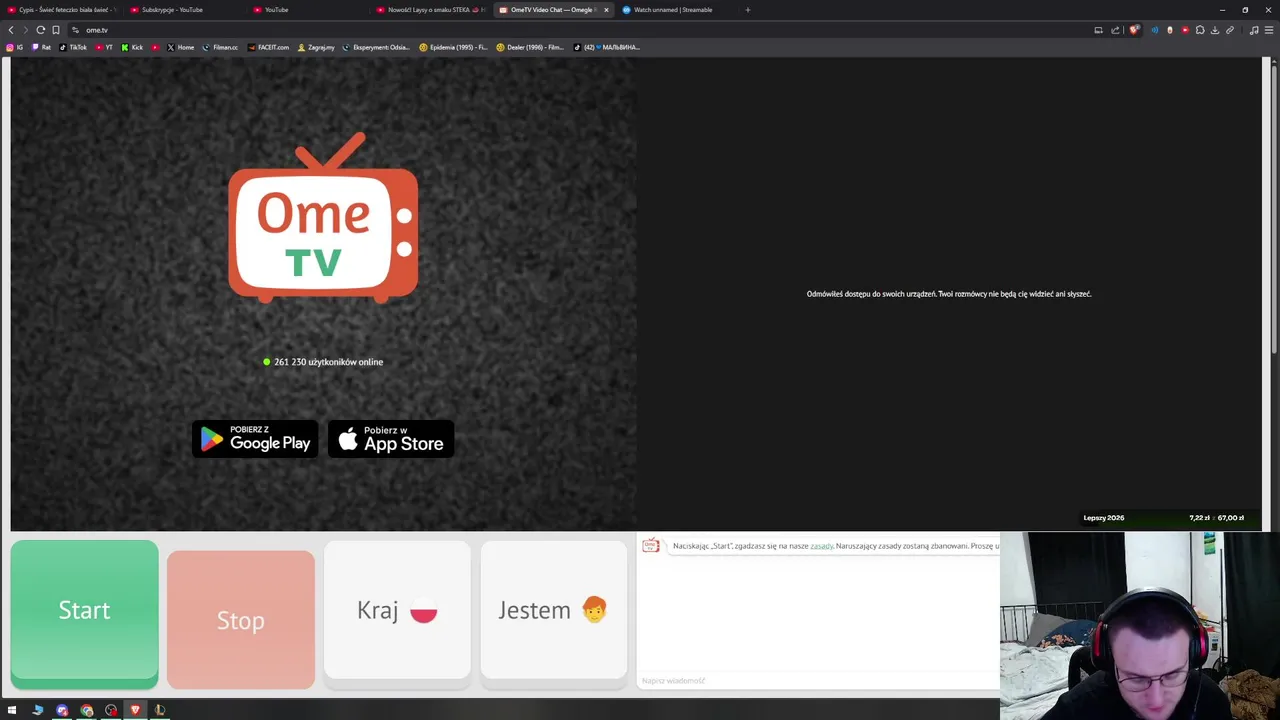1280x720 pixels.
Task: Open the Chrome taskbar icon
Action: (87, 710)
